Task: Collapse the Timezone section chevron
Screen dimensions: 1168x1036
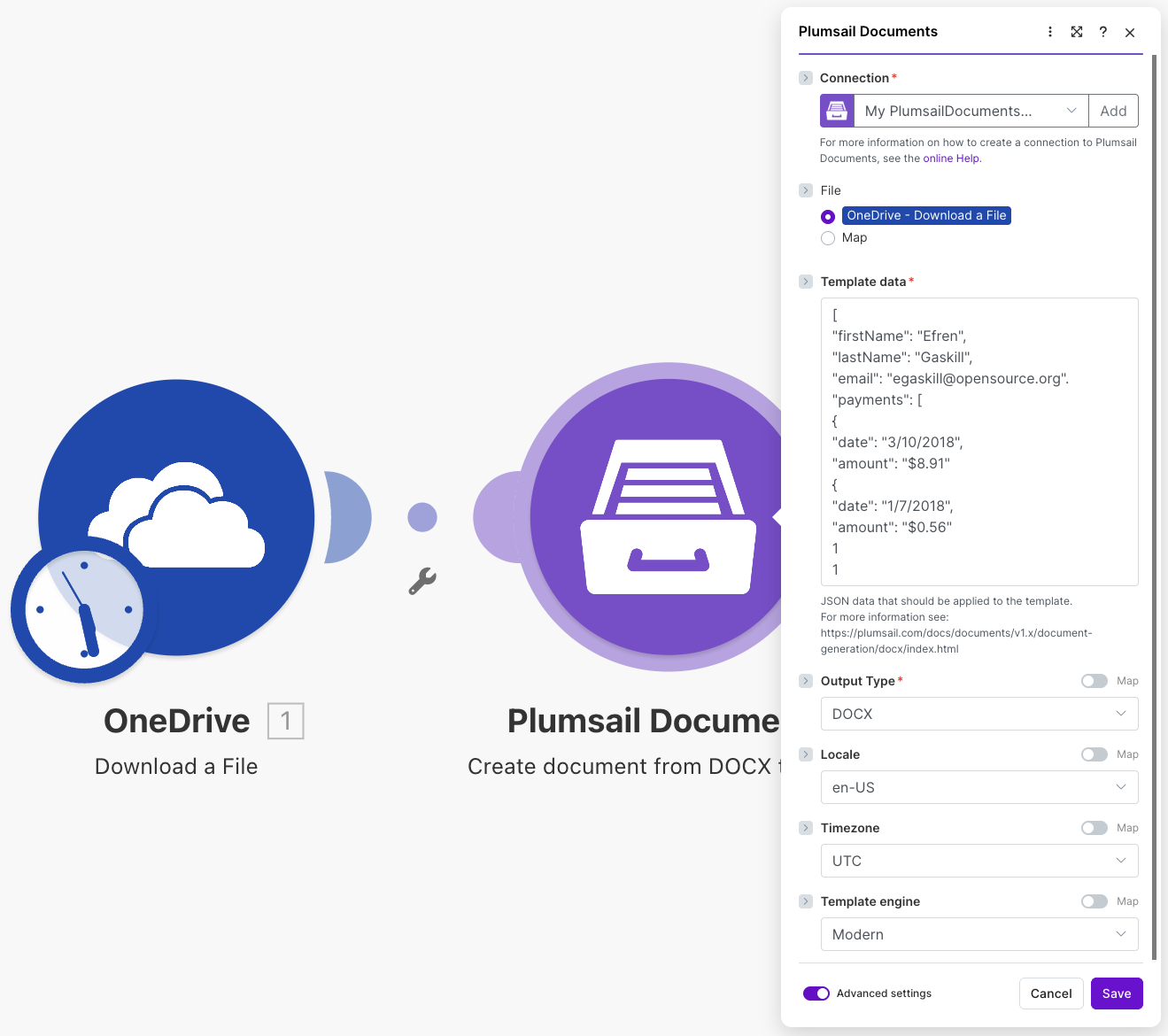Action: 806,828
